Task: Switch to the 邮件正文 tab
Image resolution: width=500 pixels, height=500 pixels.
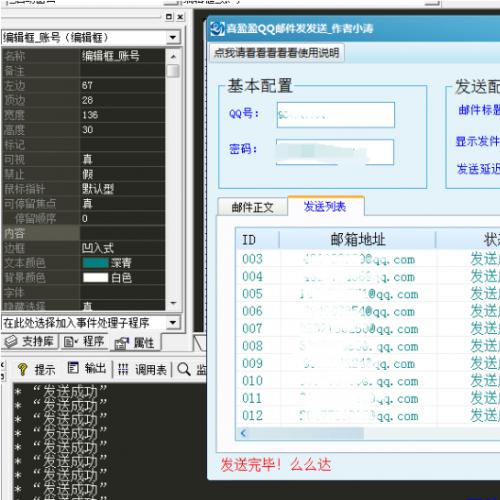Action: click(x=252, y=207)
